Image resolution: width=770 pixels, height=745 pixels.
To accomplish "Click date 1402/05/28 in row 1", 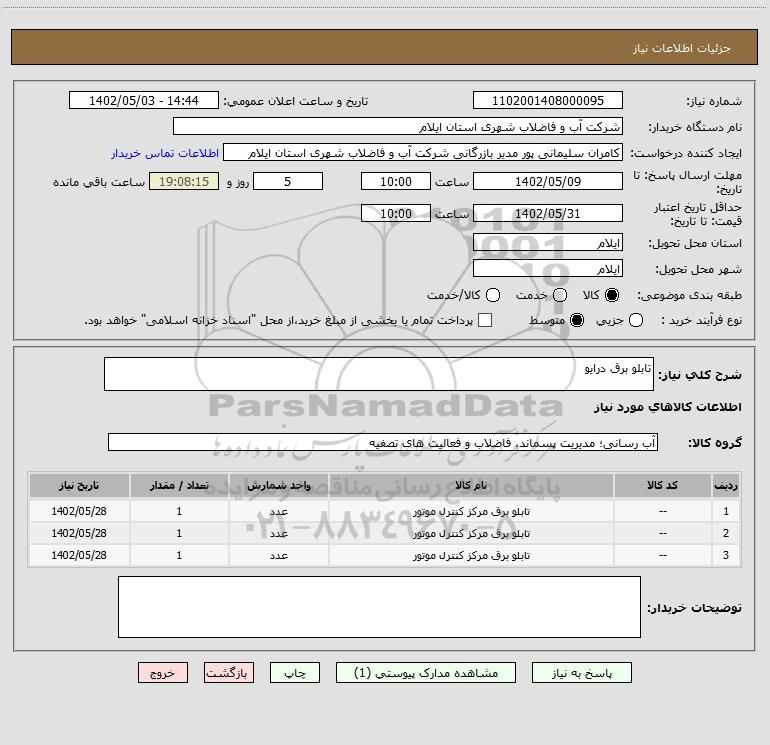I will click(x=79, y=511).
